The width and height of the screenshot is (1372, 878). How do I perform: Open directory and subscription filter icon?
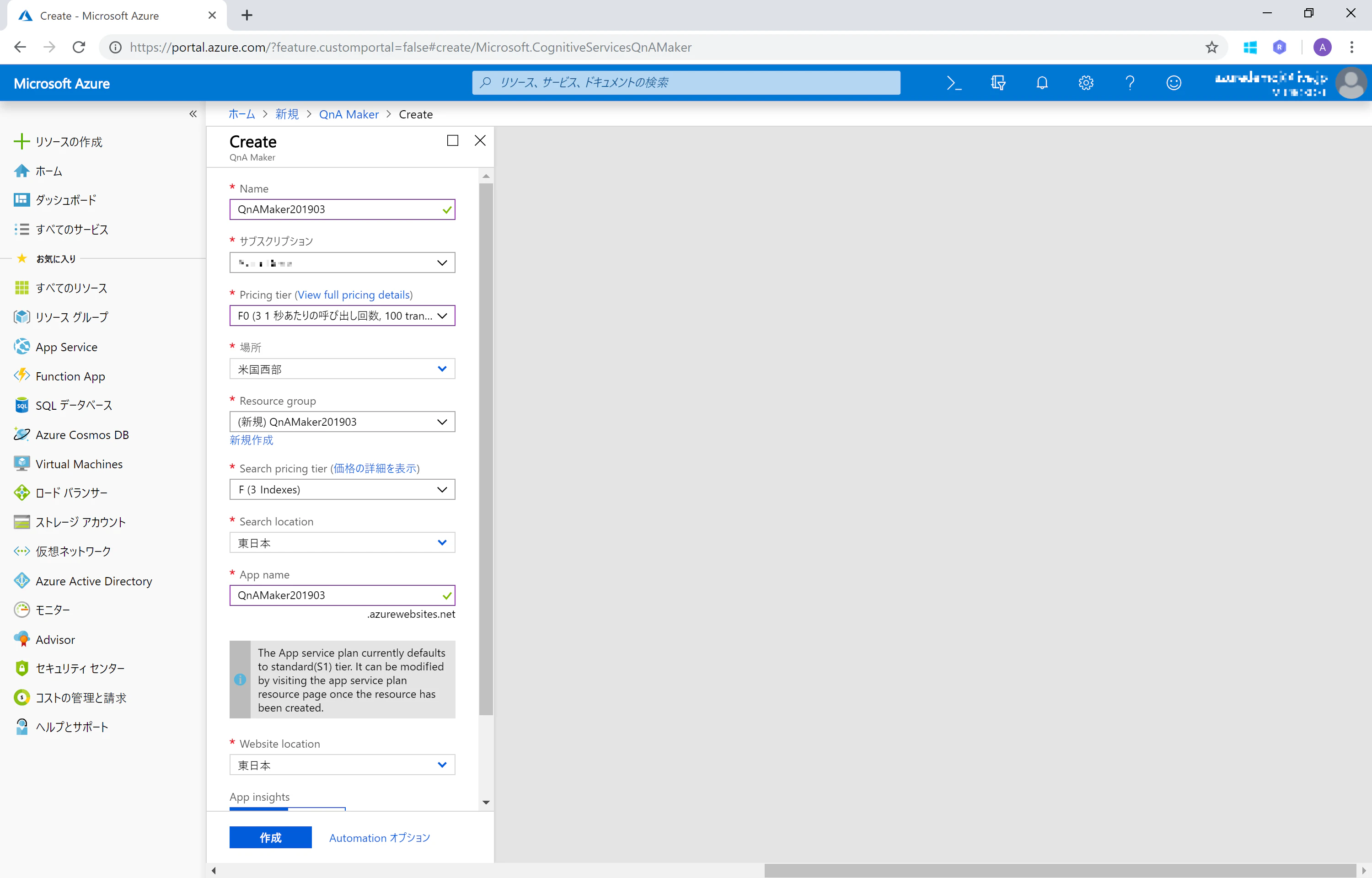click(998, 83)
